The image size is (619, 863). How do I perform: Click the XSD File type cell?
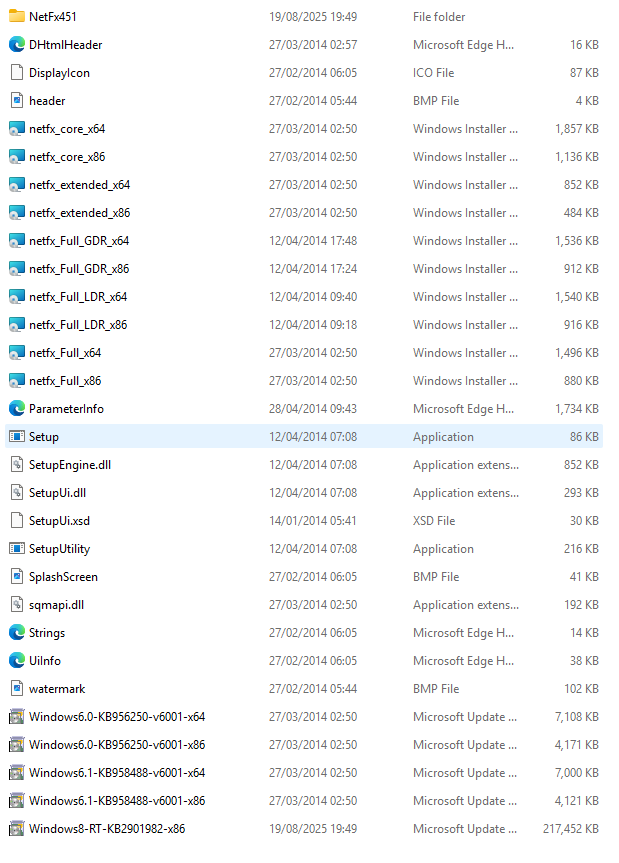point(434,521)
